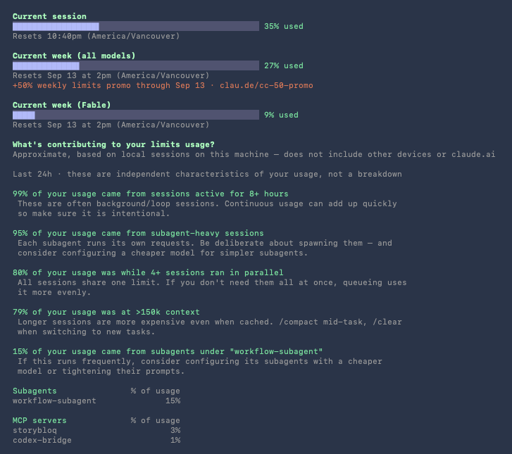Click the 79% usage at >150k context line

click(106, 312)
